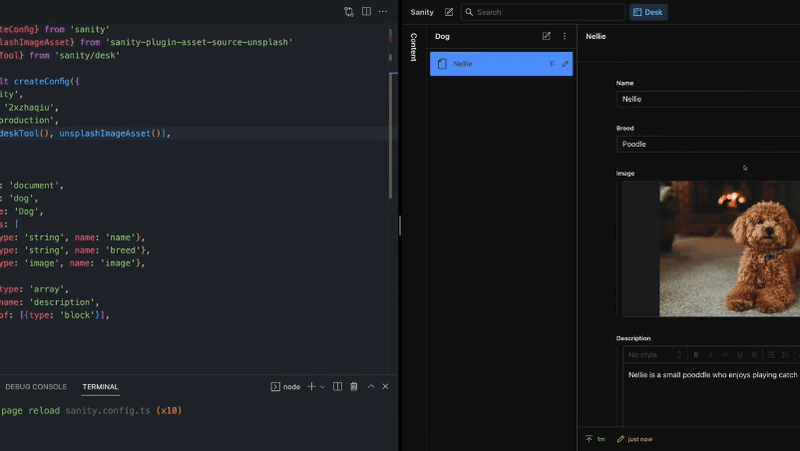Click 'breed' field name in code

click(x=123, y=250)
